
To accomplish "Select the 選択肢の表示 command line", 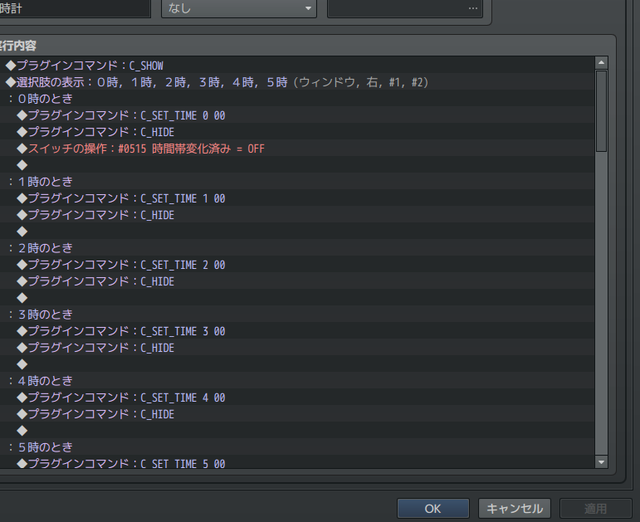I will tap(297, 82).
